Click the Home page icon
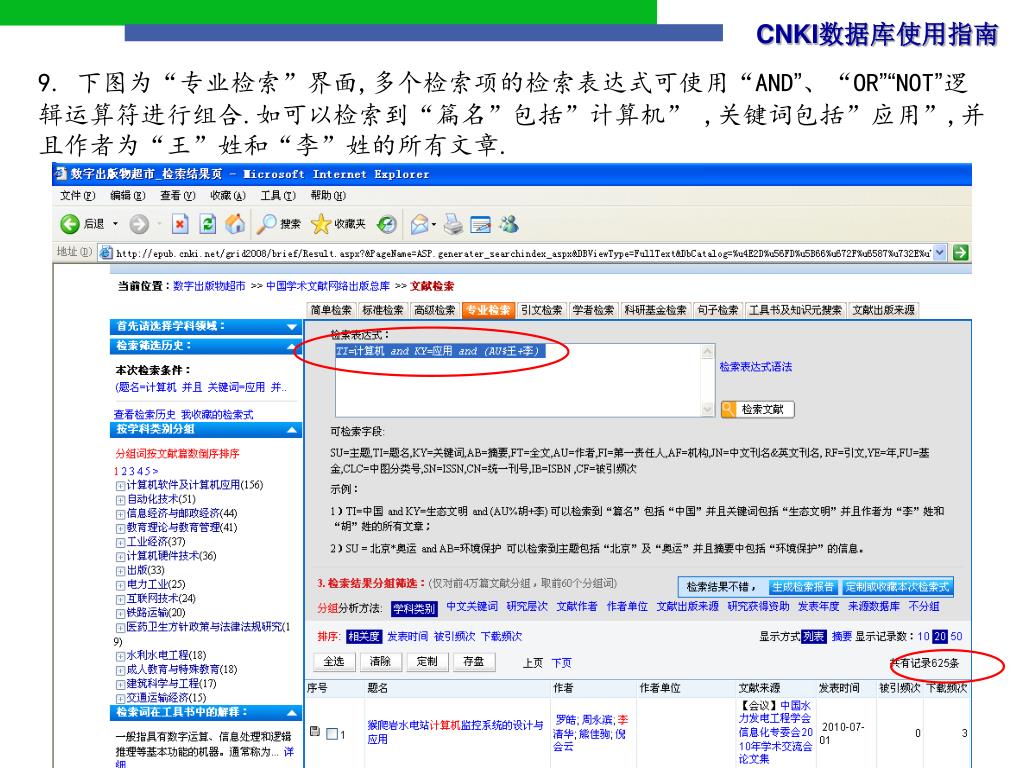This screenshot has height=768, width=1024. tap(235, 224)
